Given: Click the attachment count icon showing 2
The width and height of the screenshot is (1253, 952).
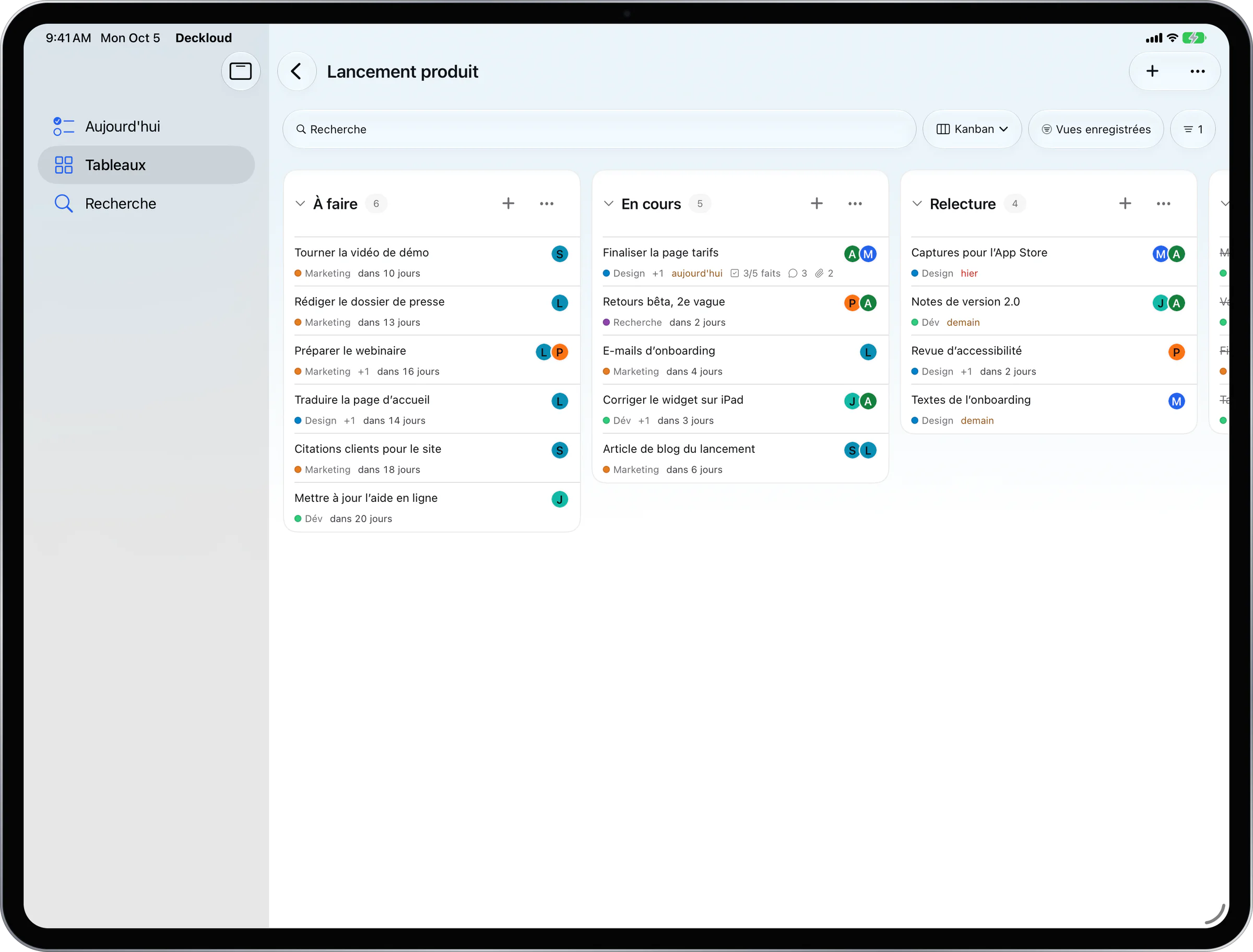Looking at the screenshot, I should (x=824, y=273).
